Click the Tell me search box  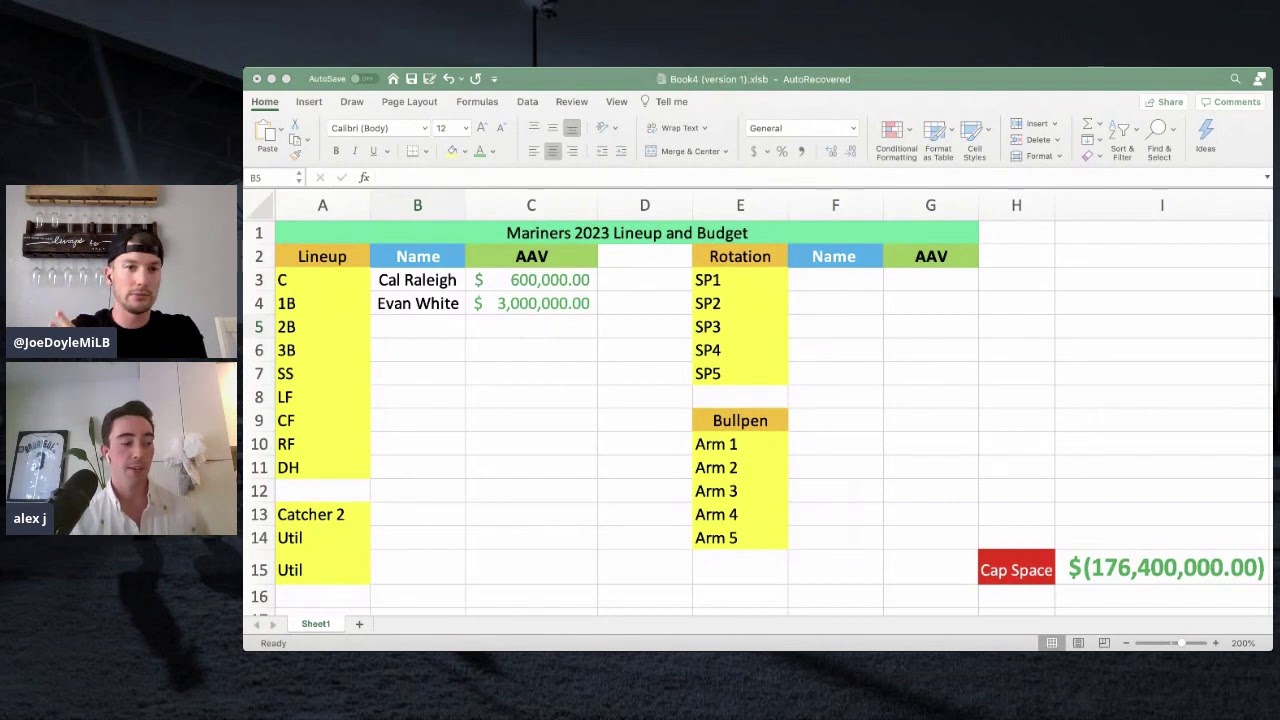tap(664, 102)
